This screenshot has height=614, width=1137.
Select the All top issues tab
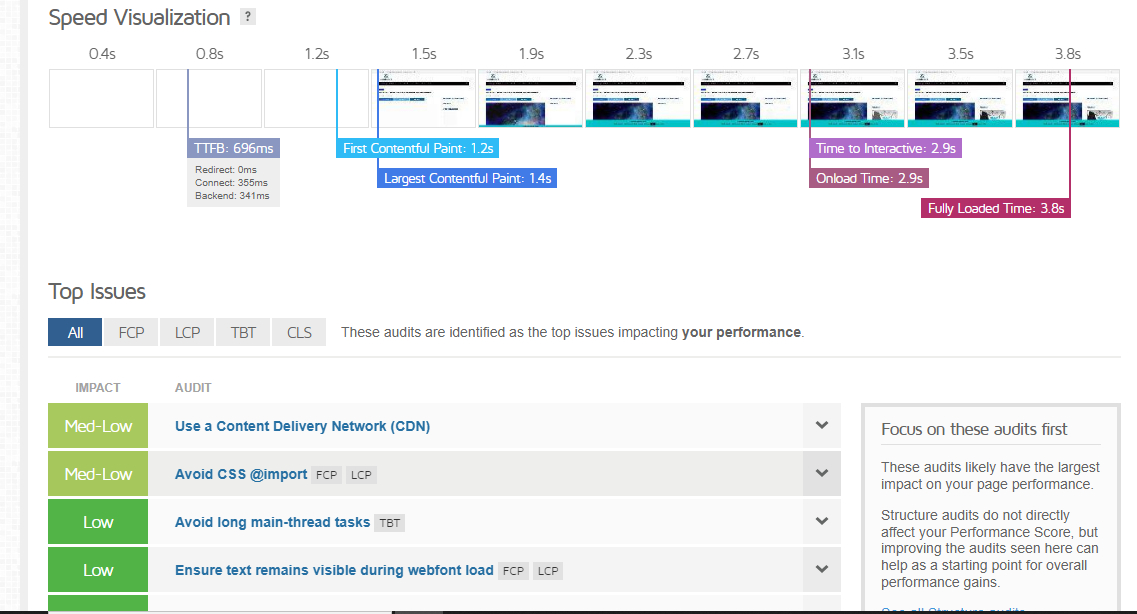pyautogui.click(x=75, y=332)
